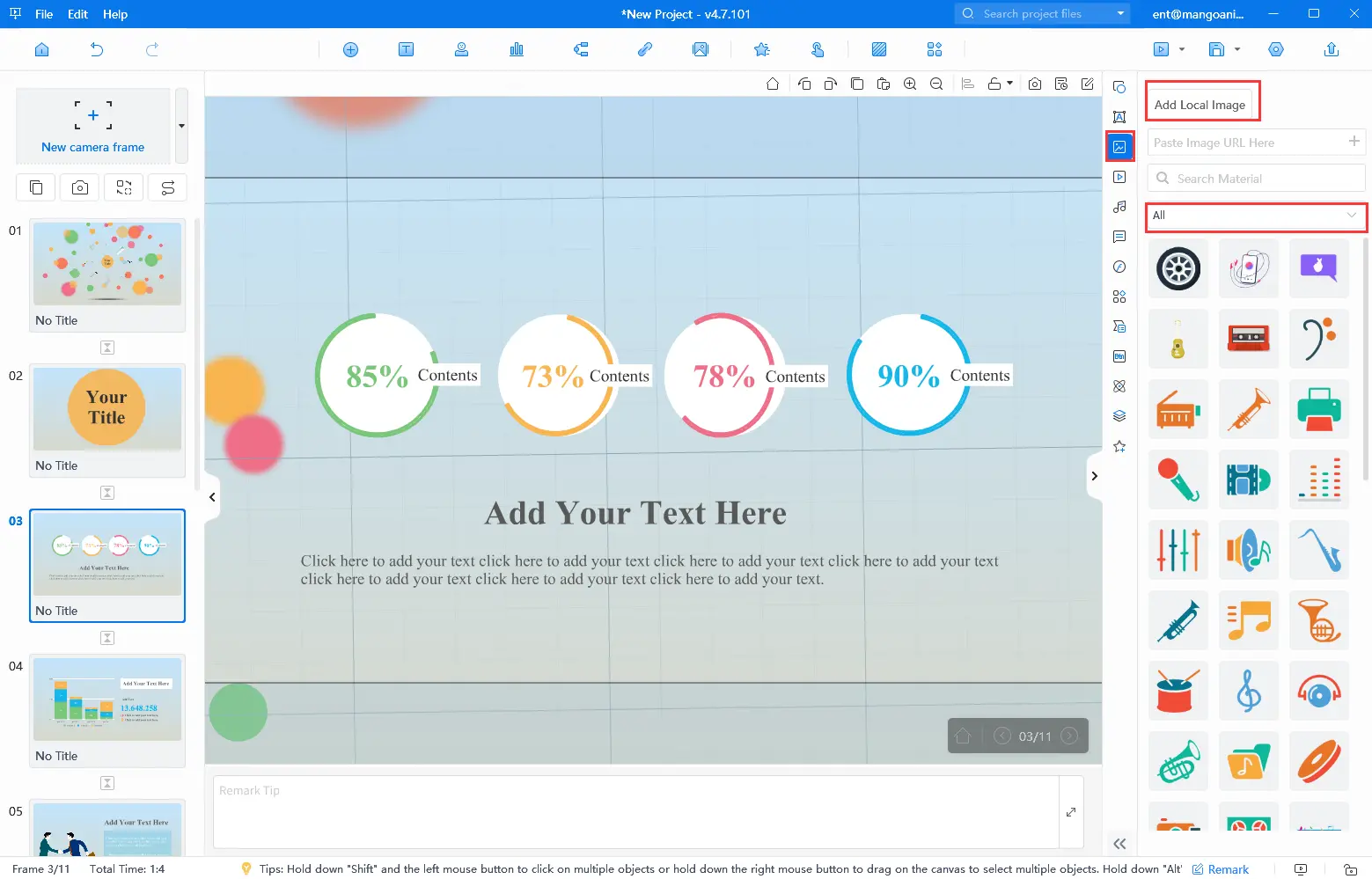1372x879 pixels.
Task: Undo the last action
Action: pos(97,49)
